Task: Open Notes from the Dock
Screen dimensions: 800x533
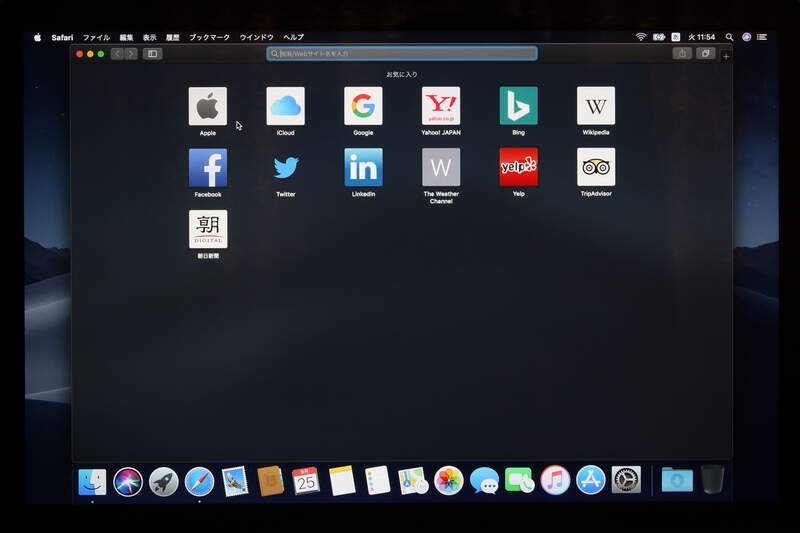Action: (x=342, y=480)
